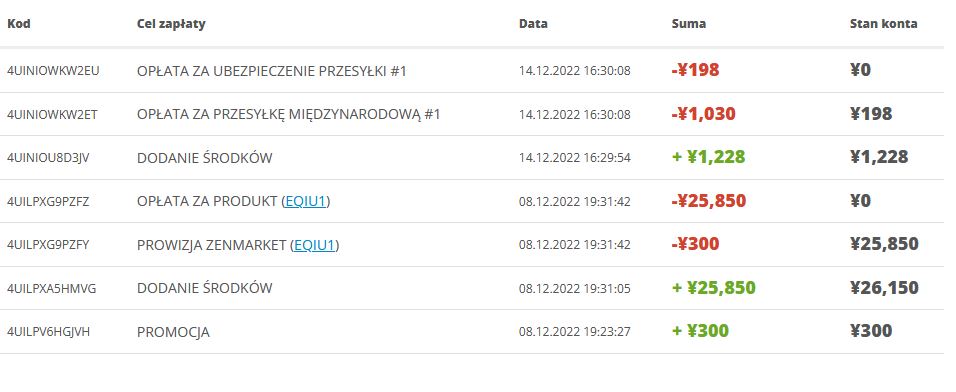Click the Suma column header
The height and width of the screenshot is (392, 956).
[x=689, y=24]
